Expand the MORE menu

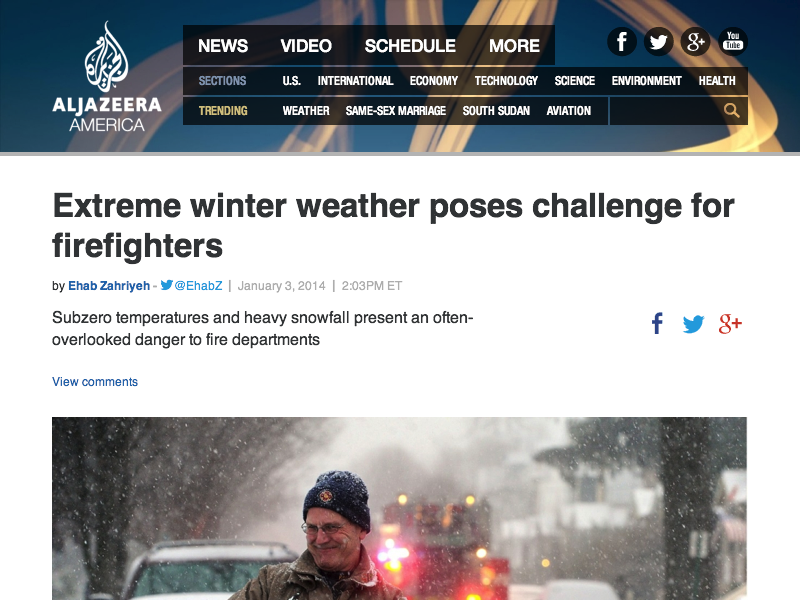[514, 46]
